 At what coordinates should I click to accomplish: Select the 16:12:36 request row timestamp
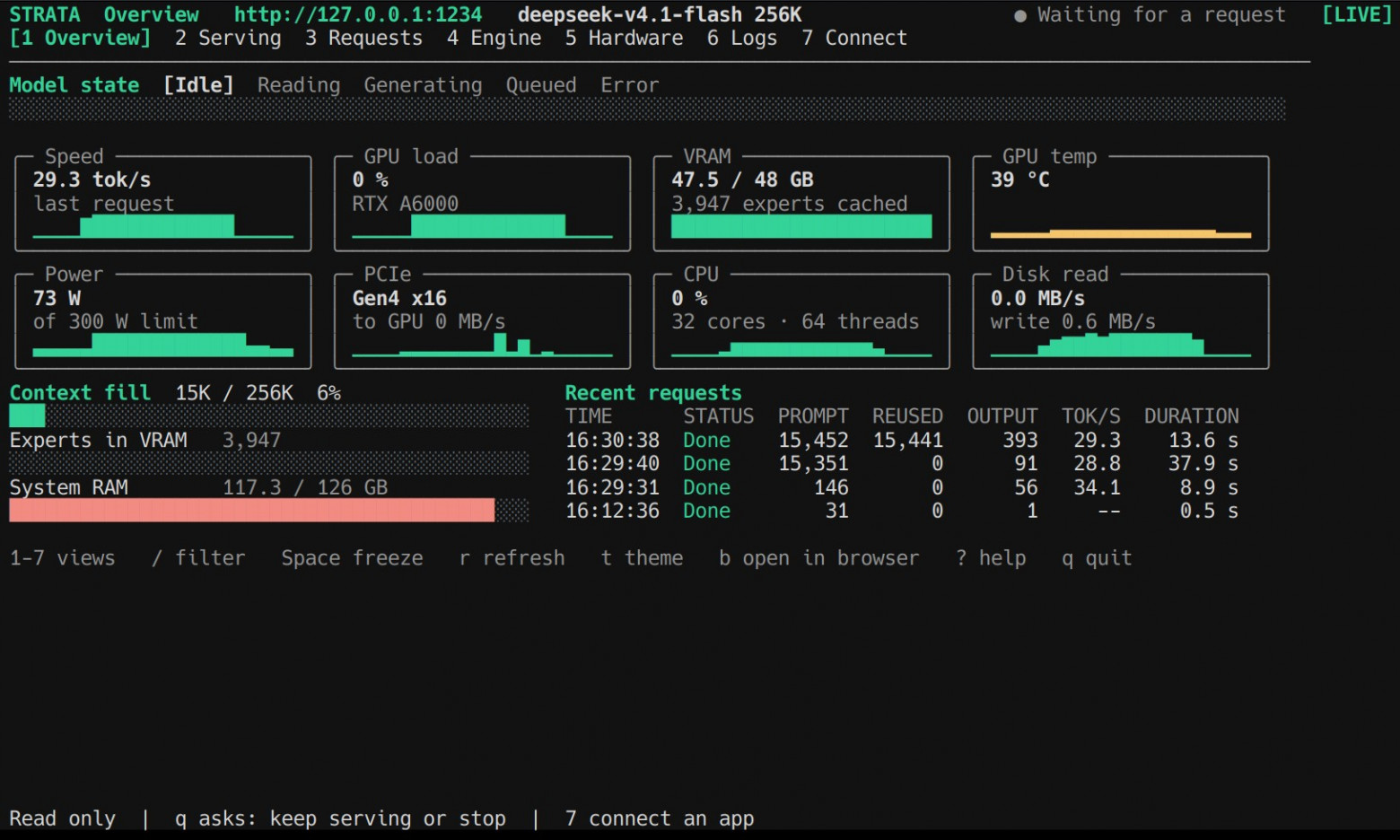[612, 511]
